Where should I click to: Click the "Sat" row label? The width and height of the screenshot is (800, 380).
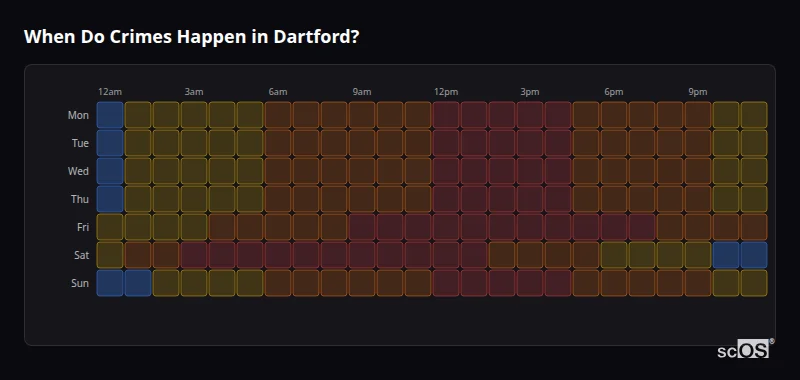[x=82, y=255]
